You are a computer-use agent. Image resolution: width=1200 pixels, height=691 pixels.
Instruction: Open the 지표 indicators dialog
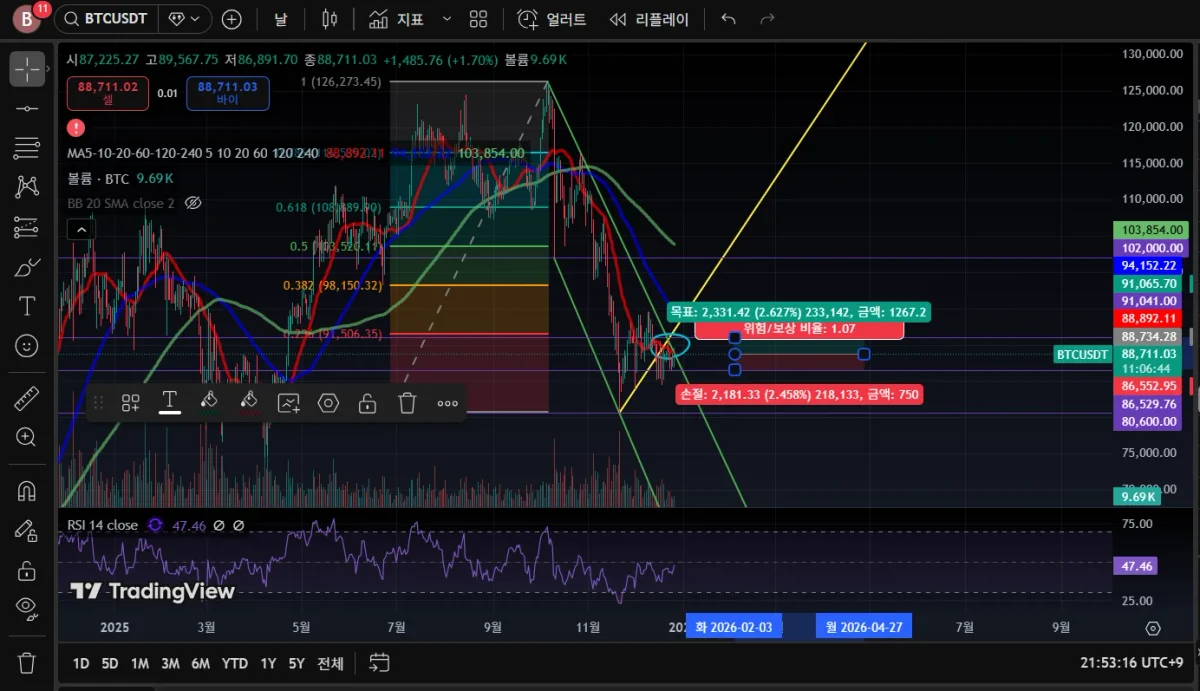click(x=397, y=19)
